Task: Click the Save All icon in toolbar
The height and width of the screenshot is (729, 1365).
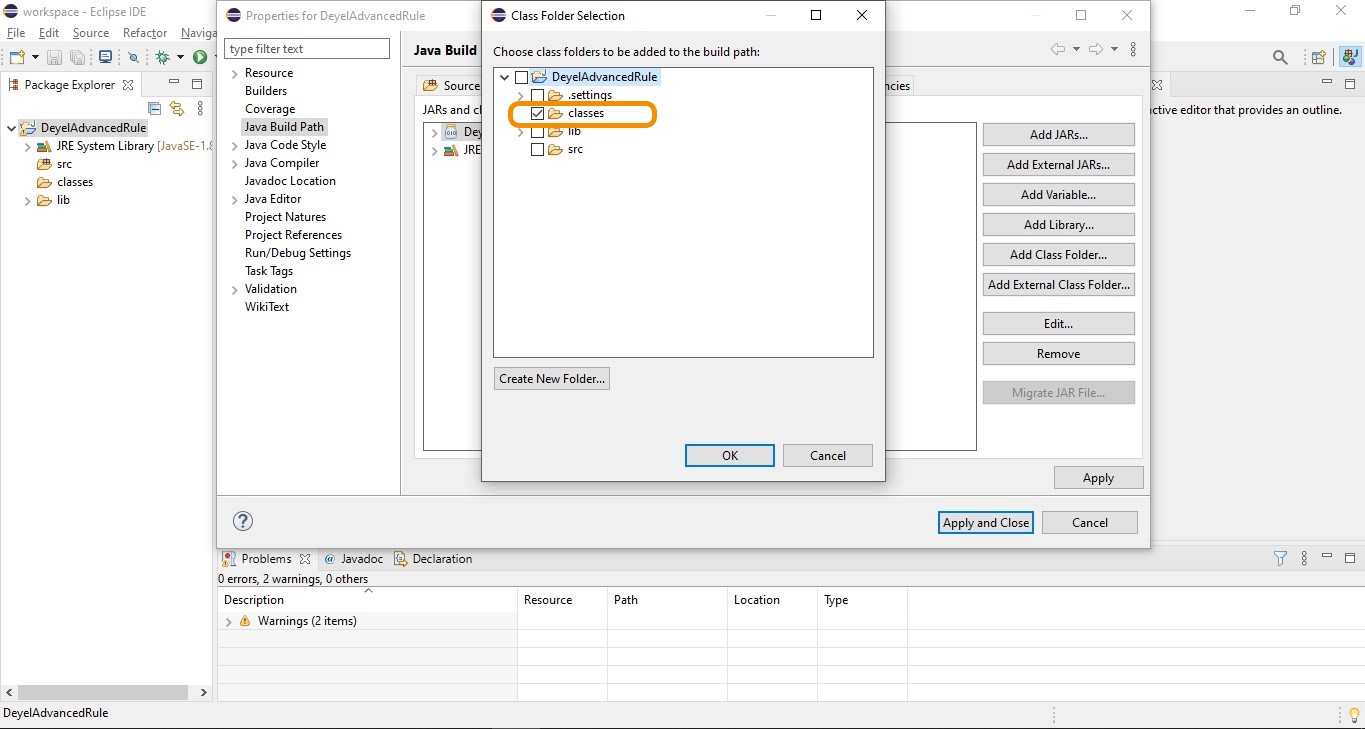Action: [77, 58]
